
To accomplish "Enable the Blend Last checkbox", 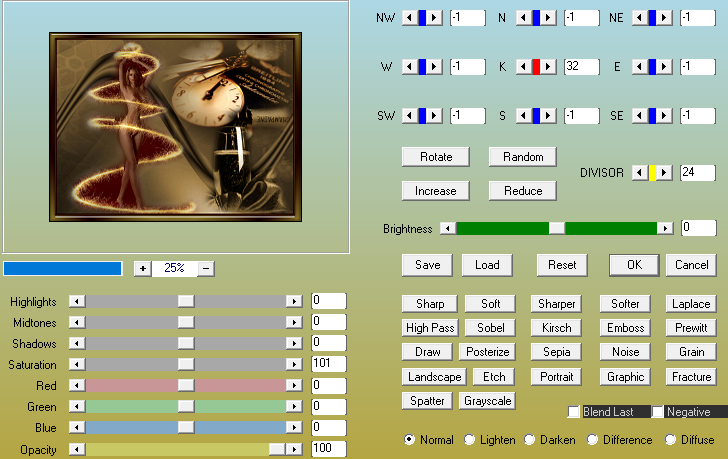I will (x=574, y=412).
